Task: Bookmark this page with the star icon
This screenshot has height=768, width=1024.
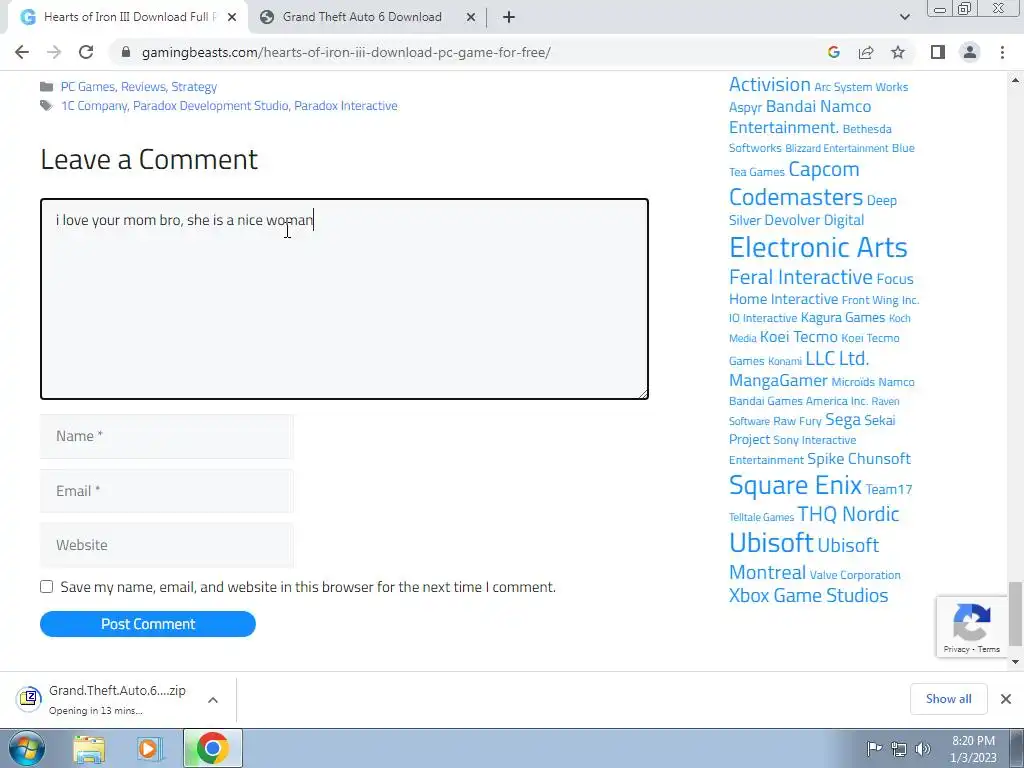Action: pos(898,52)
